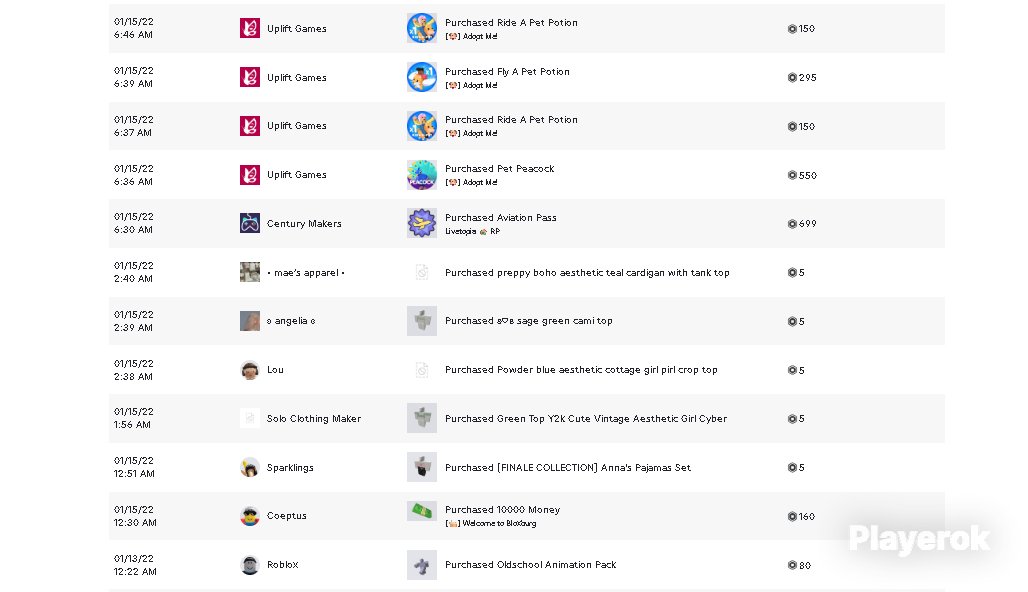Open the Pet Peacock item thumbnail
This screenshot has height=592, width=1028.
(422, 175)
